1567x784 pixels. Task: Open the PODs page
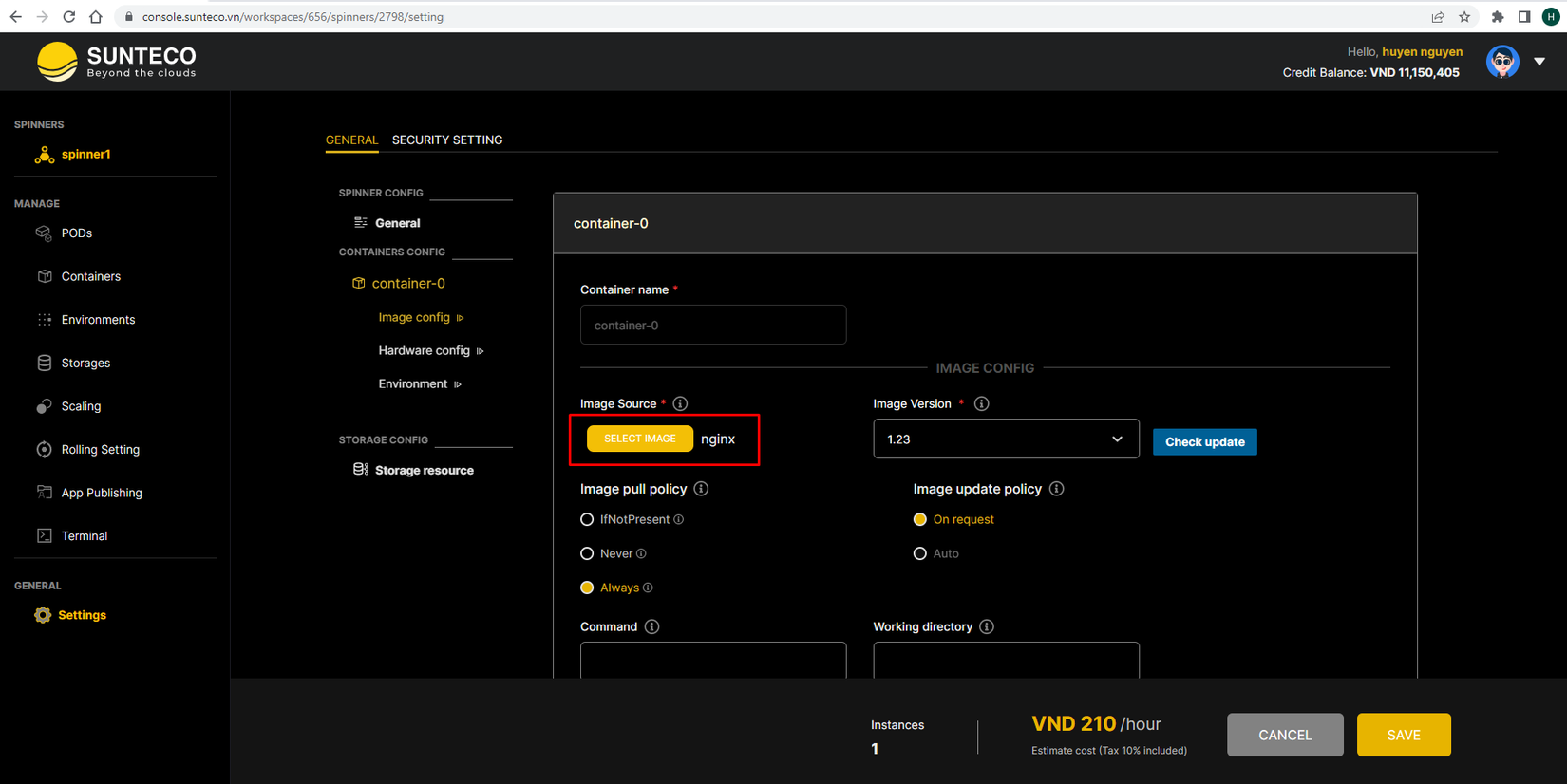click(77, 233)
